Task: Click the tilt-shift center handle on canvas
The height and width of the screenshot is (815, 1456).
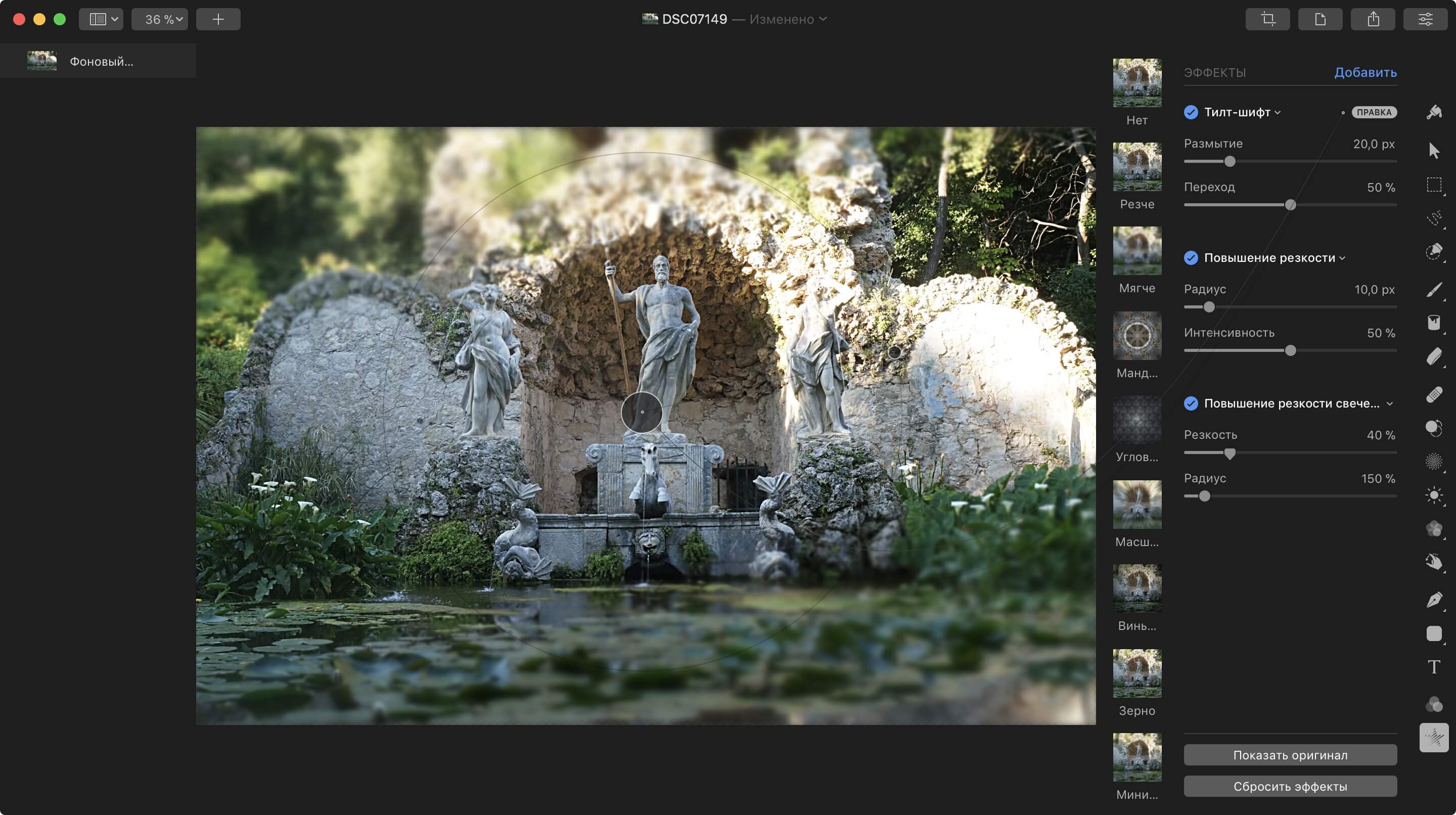Action: coord(642,412)
